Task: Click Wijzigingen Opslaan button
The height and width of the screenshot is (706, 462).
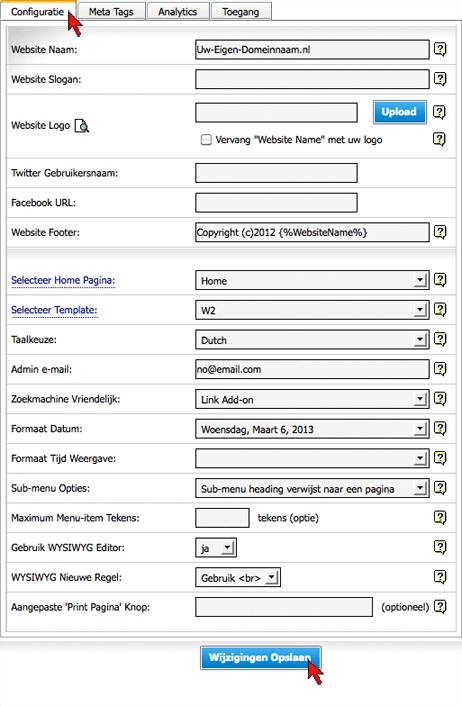Action: pyautogui.click(x=260, y=657)
